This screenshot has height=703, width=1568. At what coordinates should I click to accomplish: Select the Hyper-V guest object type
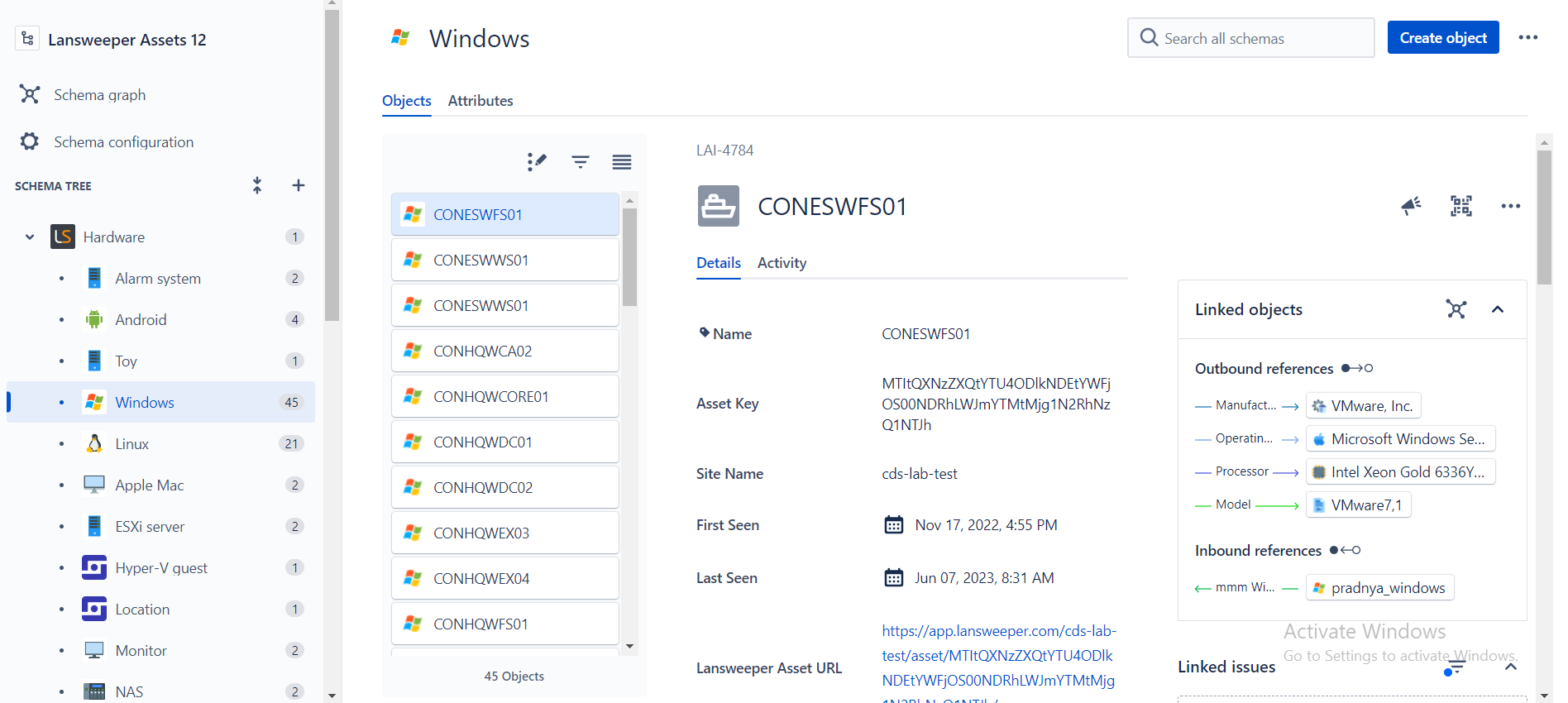point(161,568)
